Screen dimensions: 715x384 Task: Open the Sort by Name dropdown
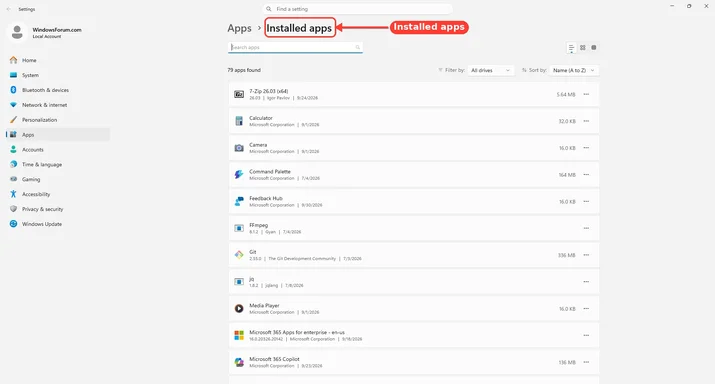point(574,70)
